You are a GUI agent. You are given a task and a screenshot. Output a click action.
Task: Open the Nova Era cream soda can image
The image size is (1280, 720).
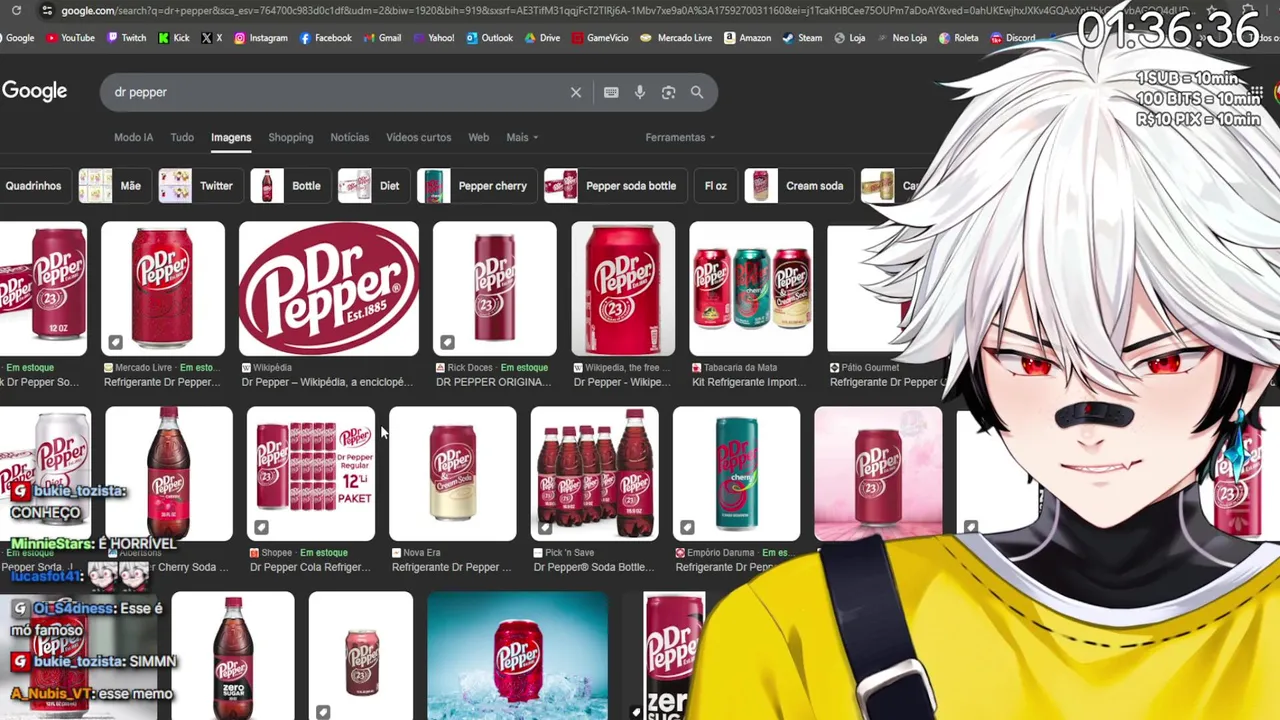pos(453,474)
